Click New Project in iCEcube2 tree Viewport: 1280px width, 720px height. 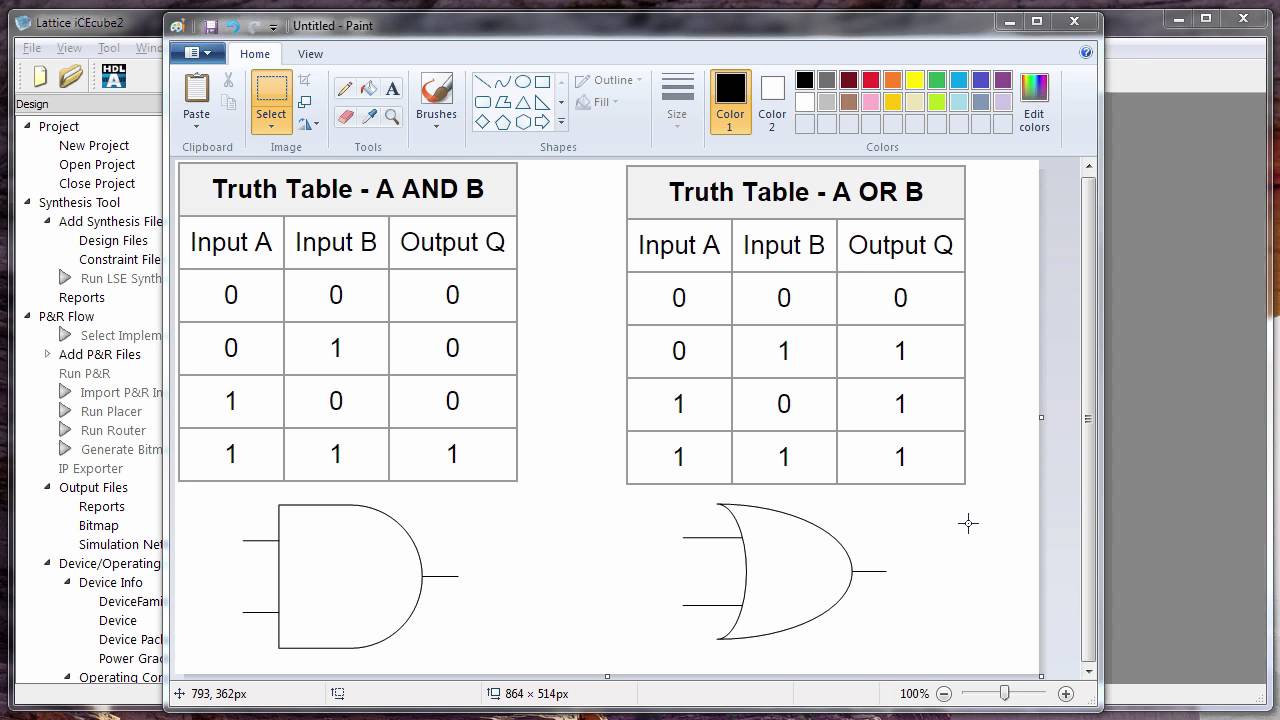coord(94,145)
